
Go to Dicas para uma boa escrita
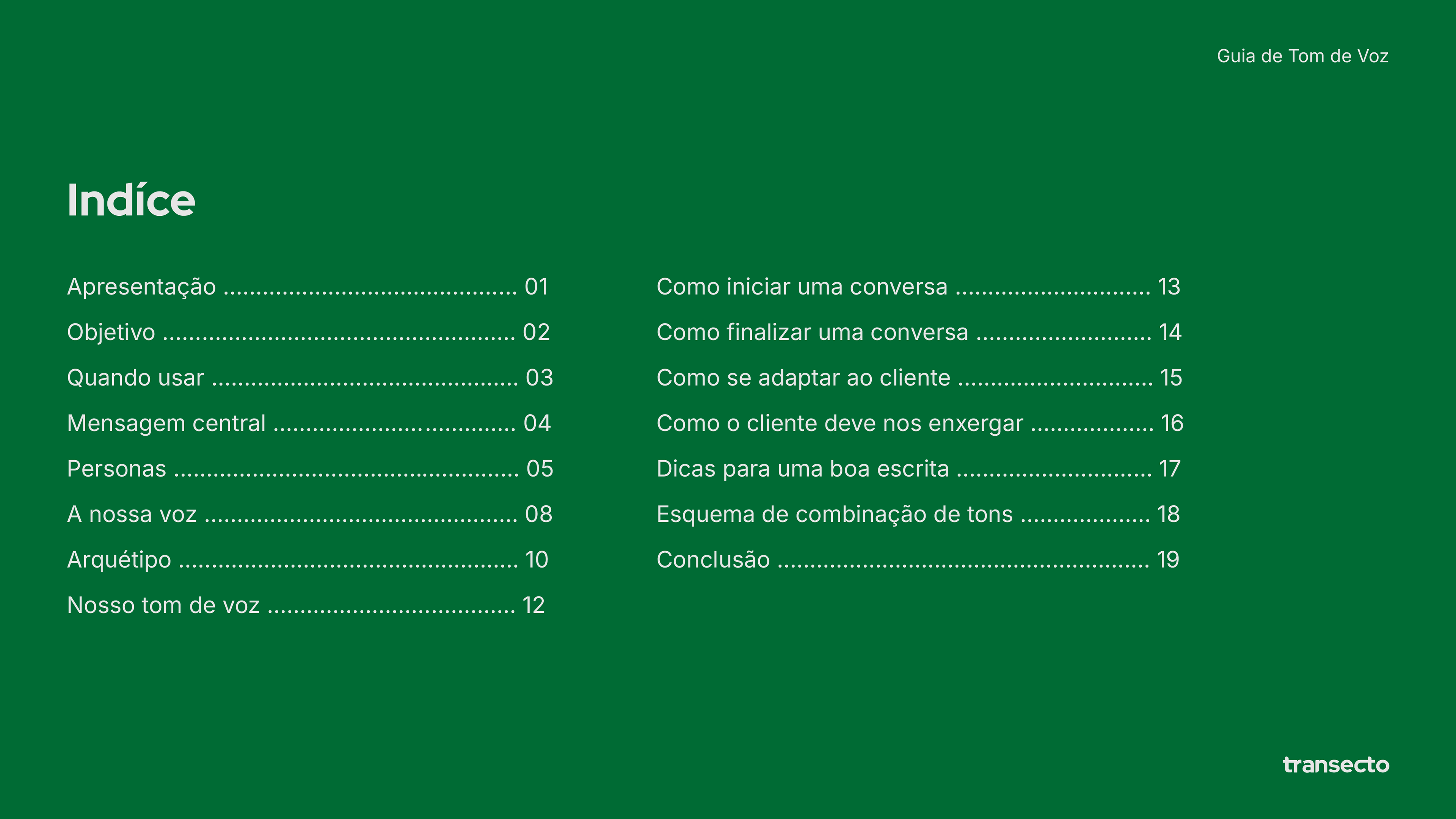click(x=918, y=469)
